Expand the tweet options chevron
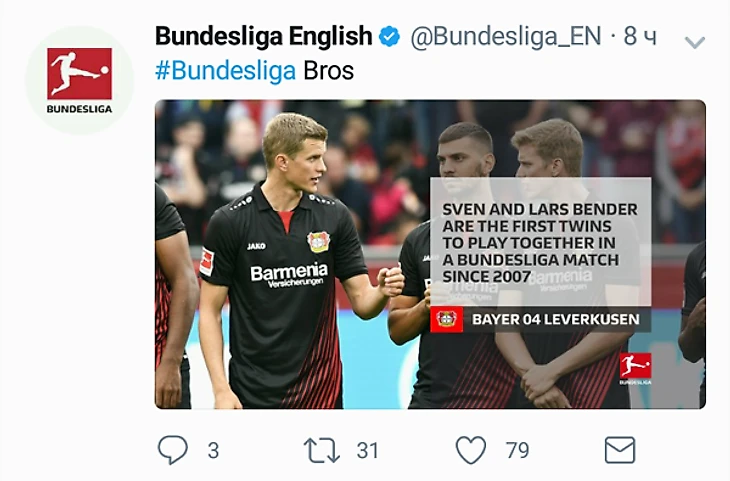This screenshot has width=730, height=481. coord(695,42)
